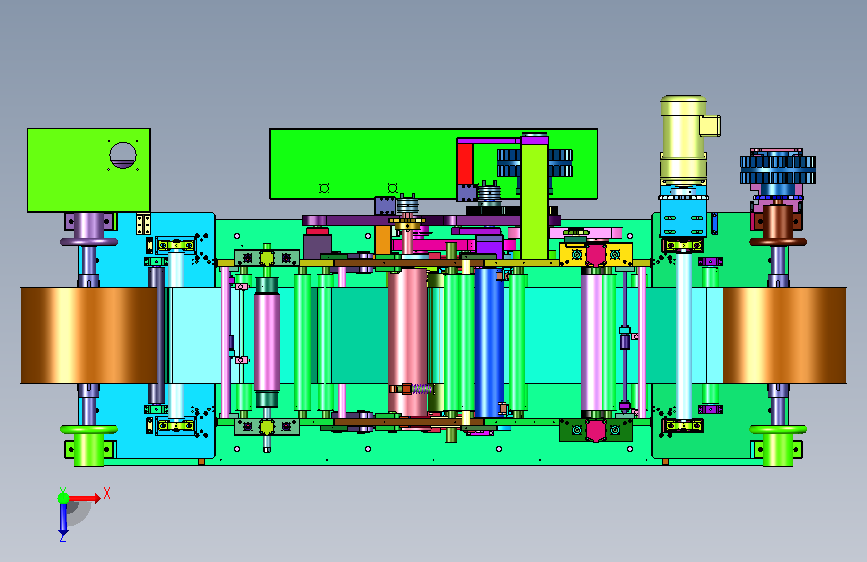Select the beige hinge on cyan plate
The image size is (867, 562).
pos(144,225)
